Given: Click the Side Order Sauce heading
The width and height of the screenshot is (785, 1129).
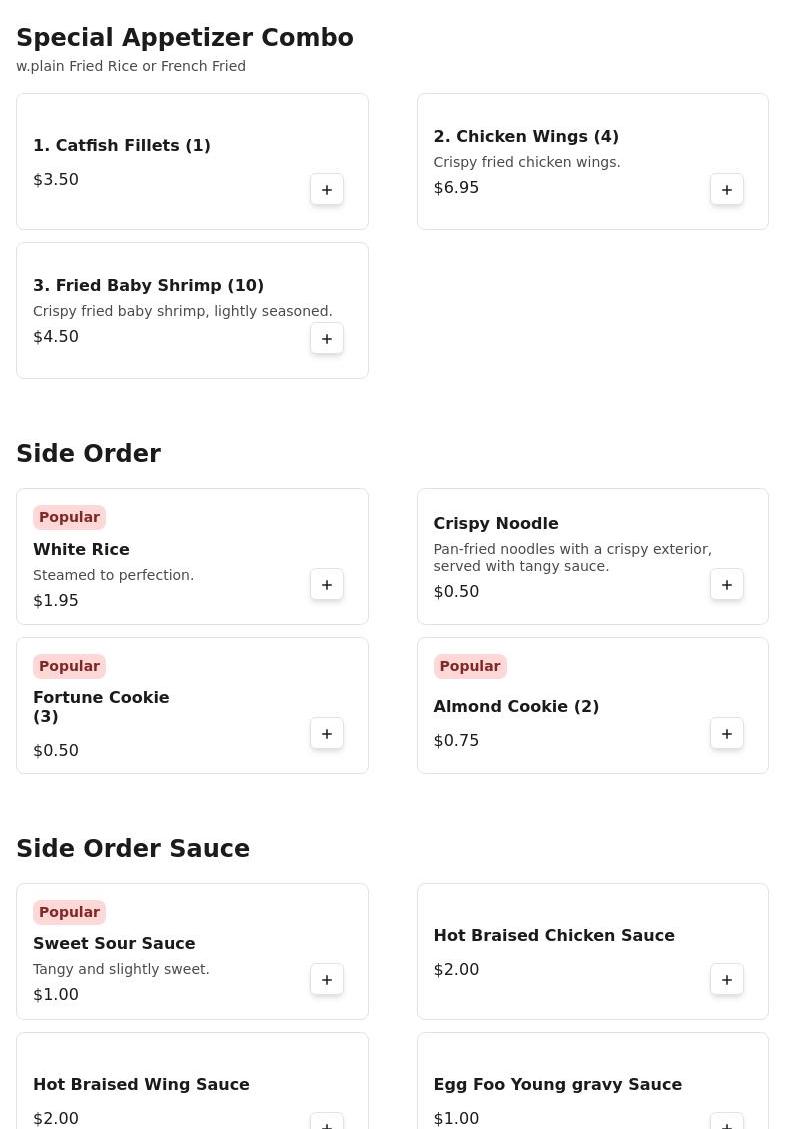Looking at the screenshot, I should tap(133, 848).
